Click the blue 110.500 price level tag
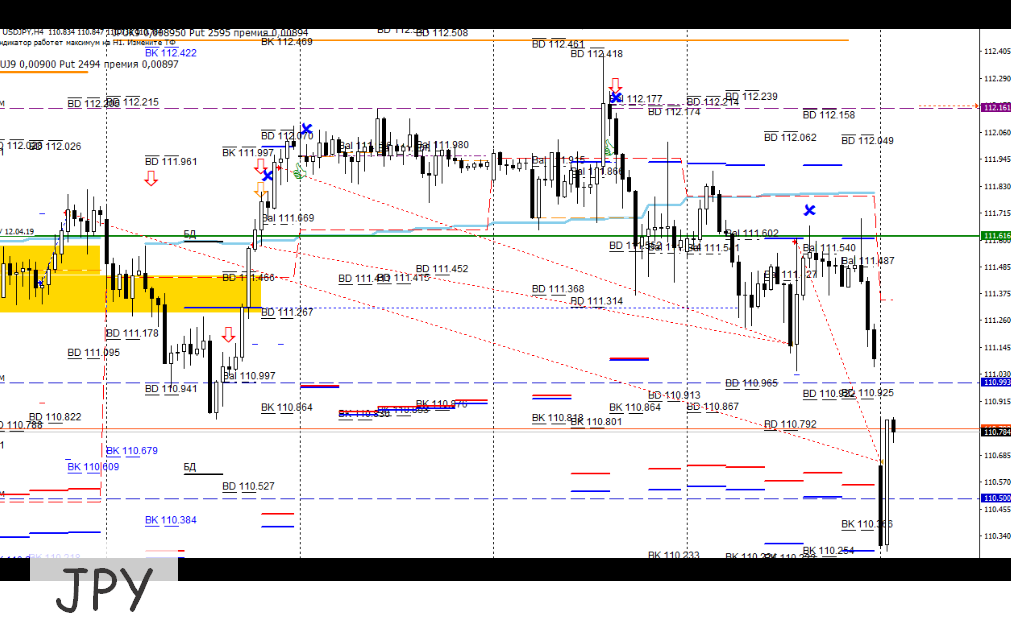The image size is (1011, 633). (996, 498)
